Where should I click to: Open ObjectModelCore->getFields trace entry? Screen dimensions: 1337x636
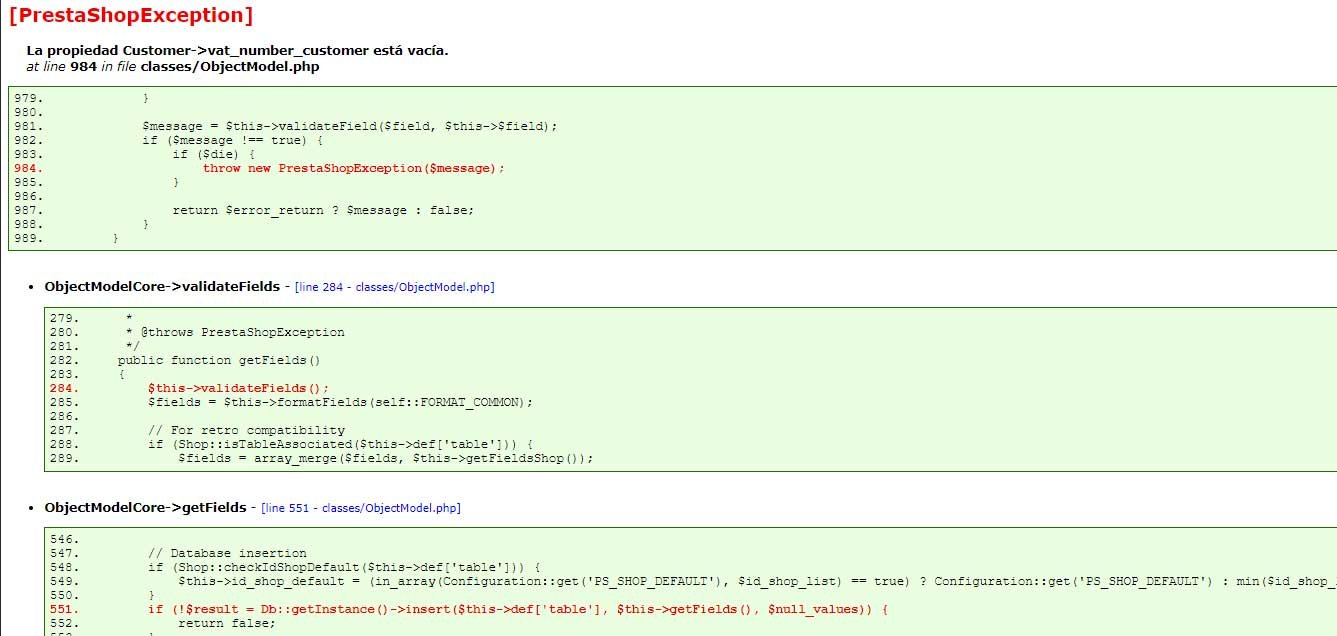(x=145, y=508)
